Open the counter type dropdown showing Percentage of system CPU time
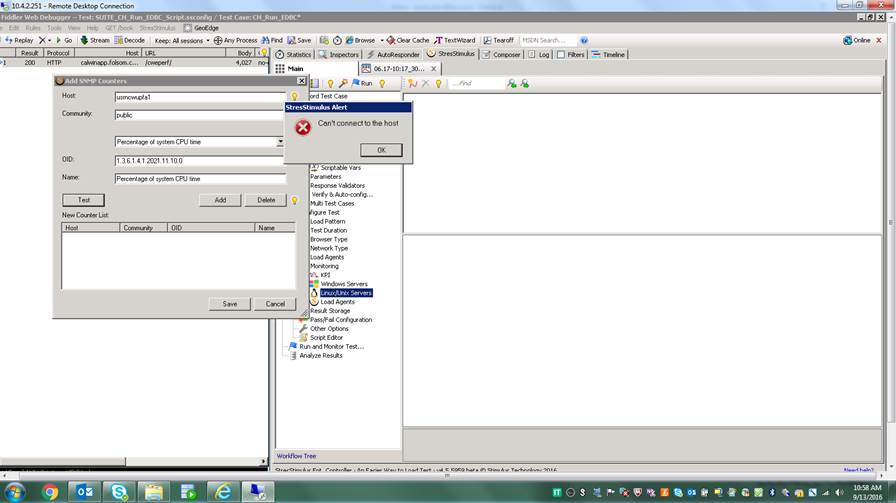The image size is (896, 503). point(280,142)
